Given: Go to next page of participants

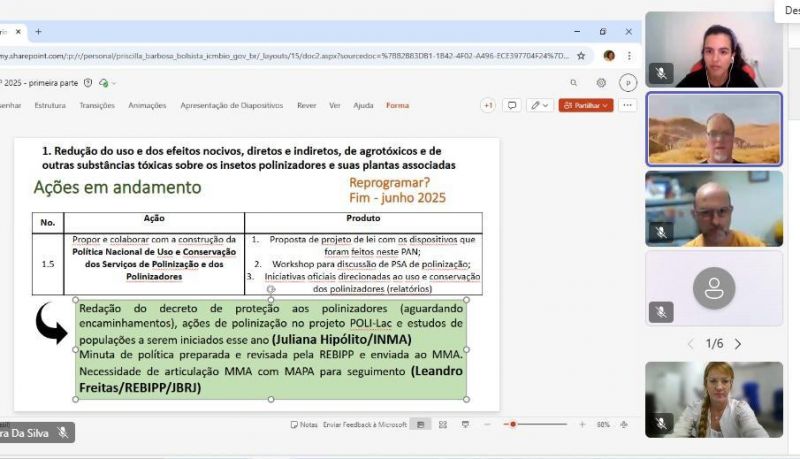Looking at the screenshot, I should click(738, 344).
